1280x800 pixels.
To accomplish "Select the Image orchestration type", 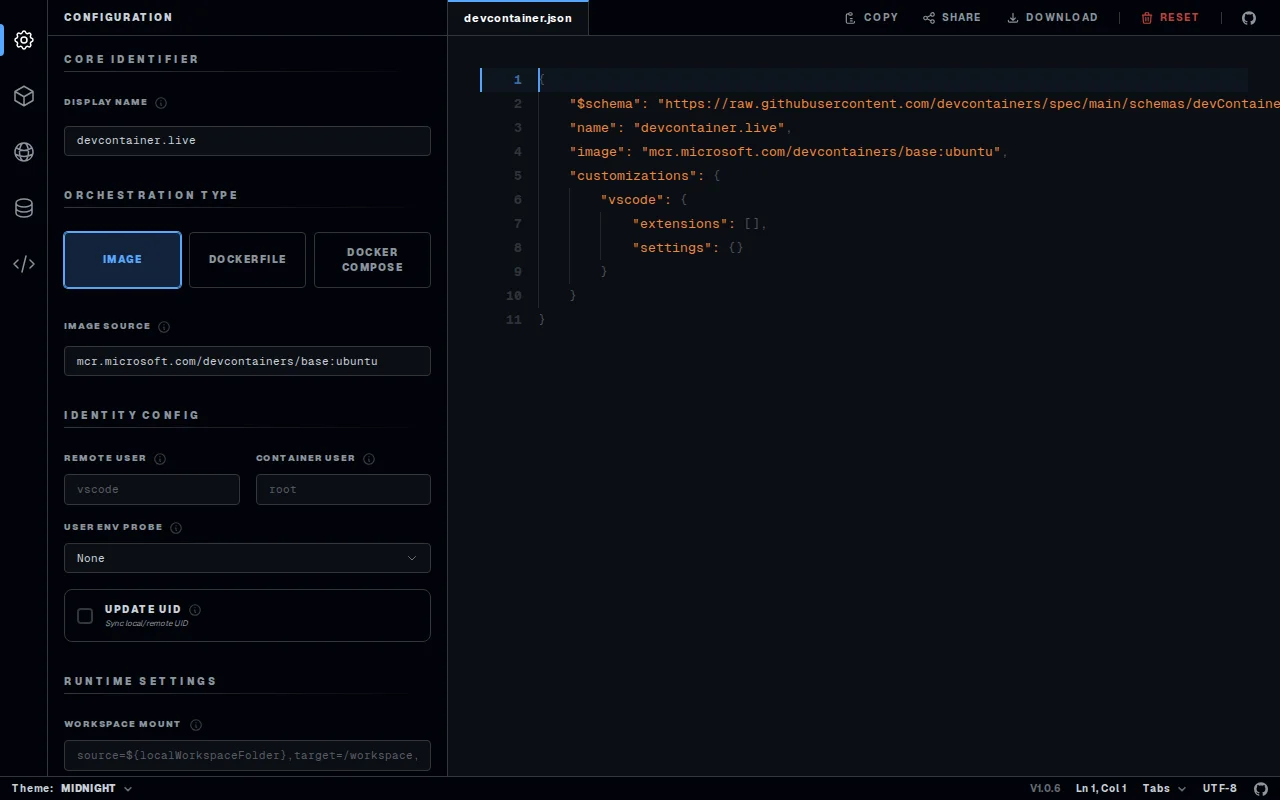I will coord(122,260).
